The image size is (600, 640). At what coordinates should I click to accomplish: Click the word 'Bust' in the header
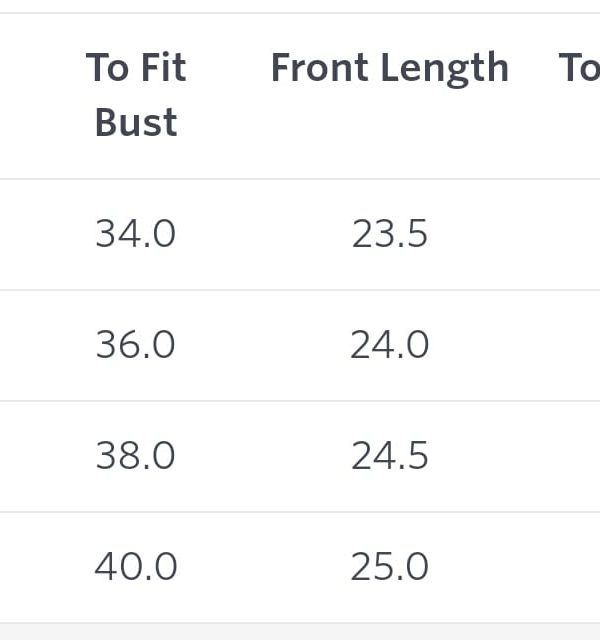(136, 123)
